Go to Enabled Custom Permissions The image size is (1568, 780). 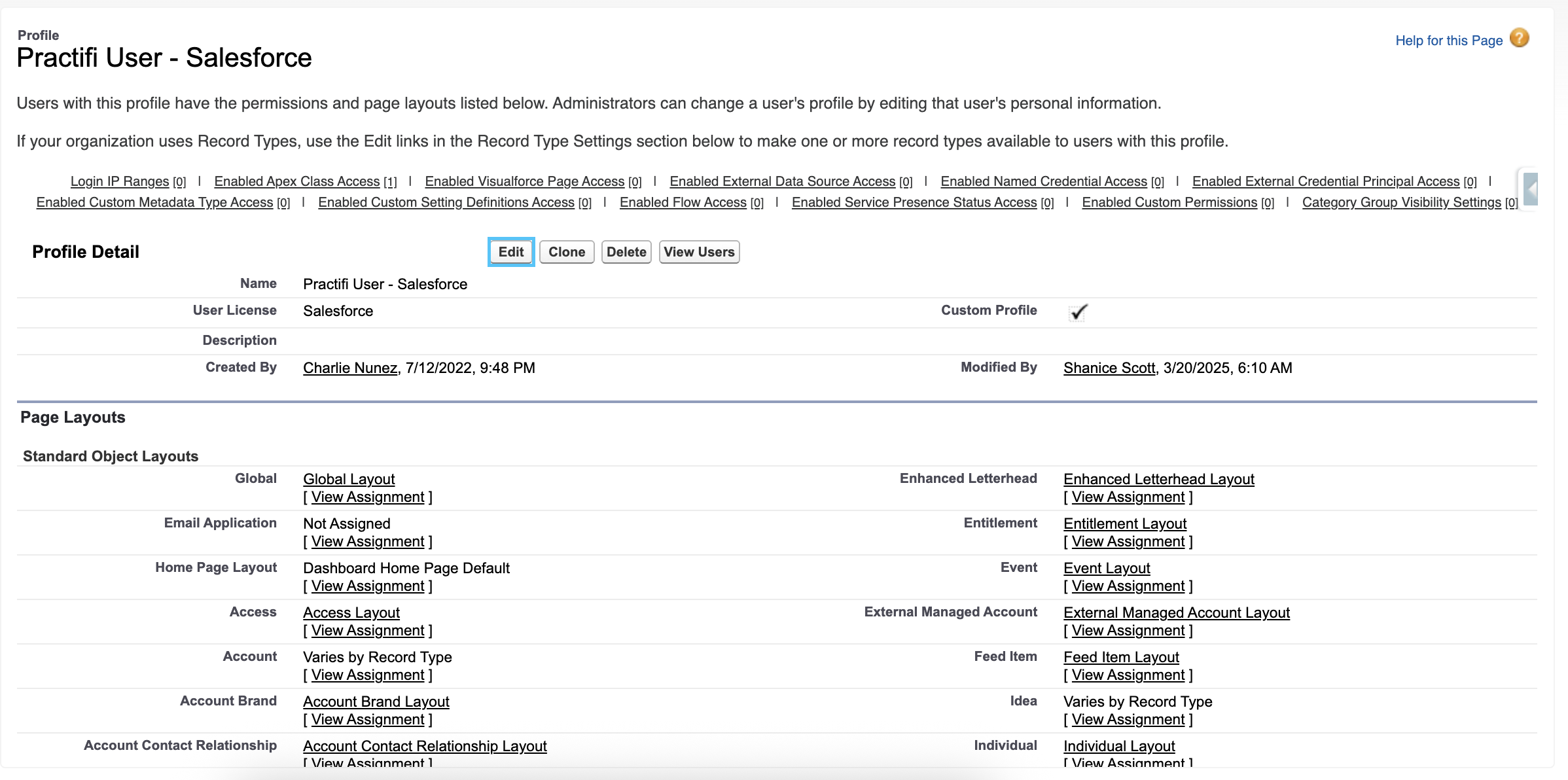1169,202
